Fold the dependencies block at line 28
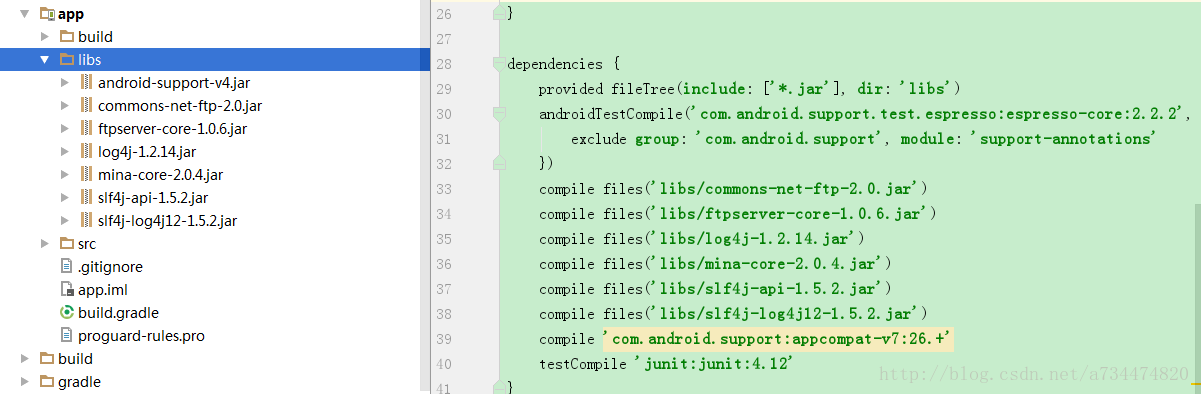 point(498,64)
